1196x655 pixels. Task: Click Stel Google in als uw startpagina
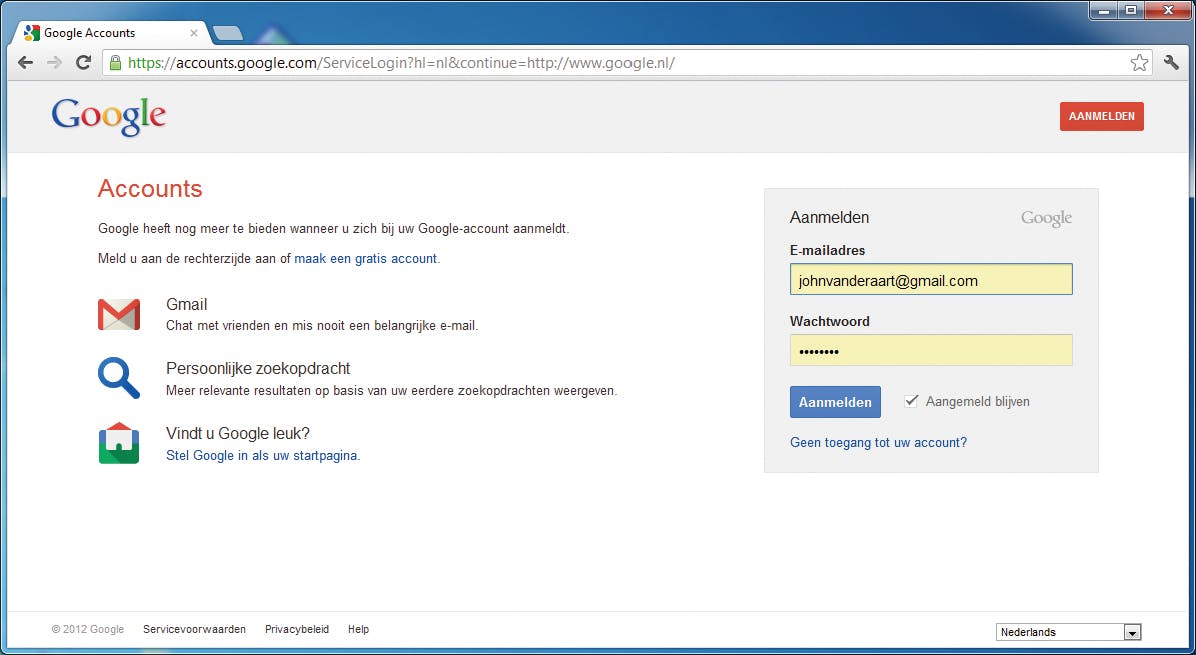pos(262,455)
